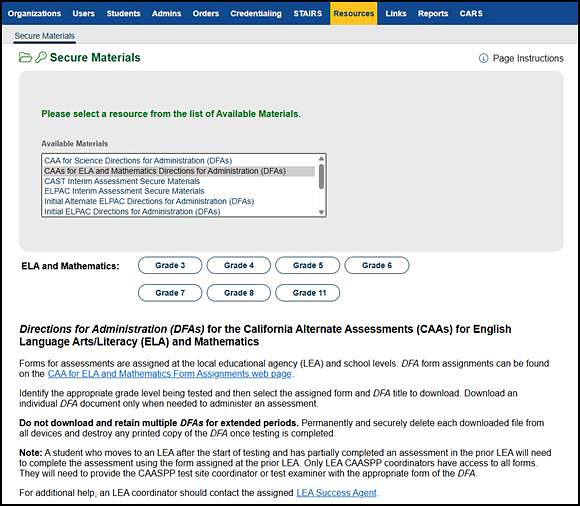Open the CARS menu
The height and width of the screenshot is (506, 580).
[471, 13]
